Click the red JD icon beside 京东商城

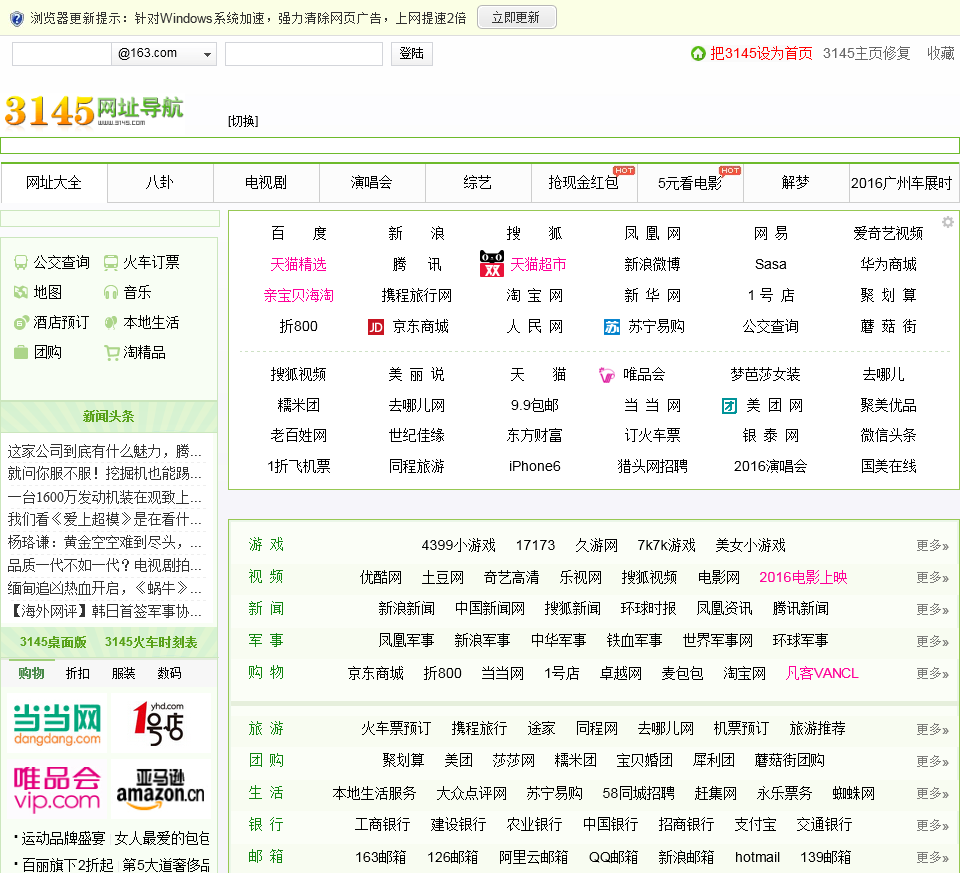tap(375, 328)
